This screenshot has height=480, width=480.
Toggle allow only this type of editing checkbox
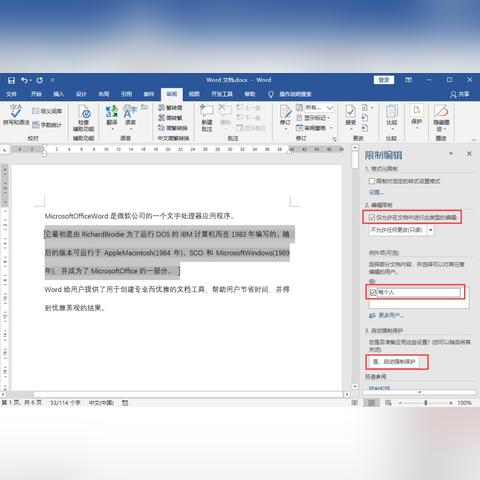(x=372, y=218)
